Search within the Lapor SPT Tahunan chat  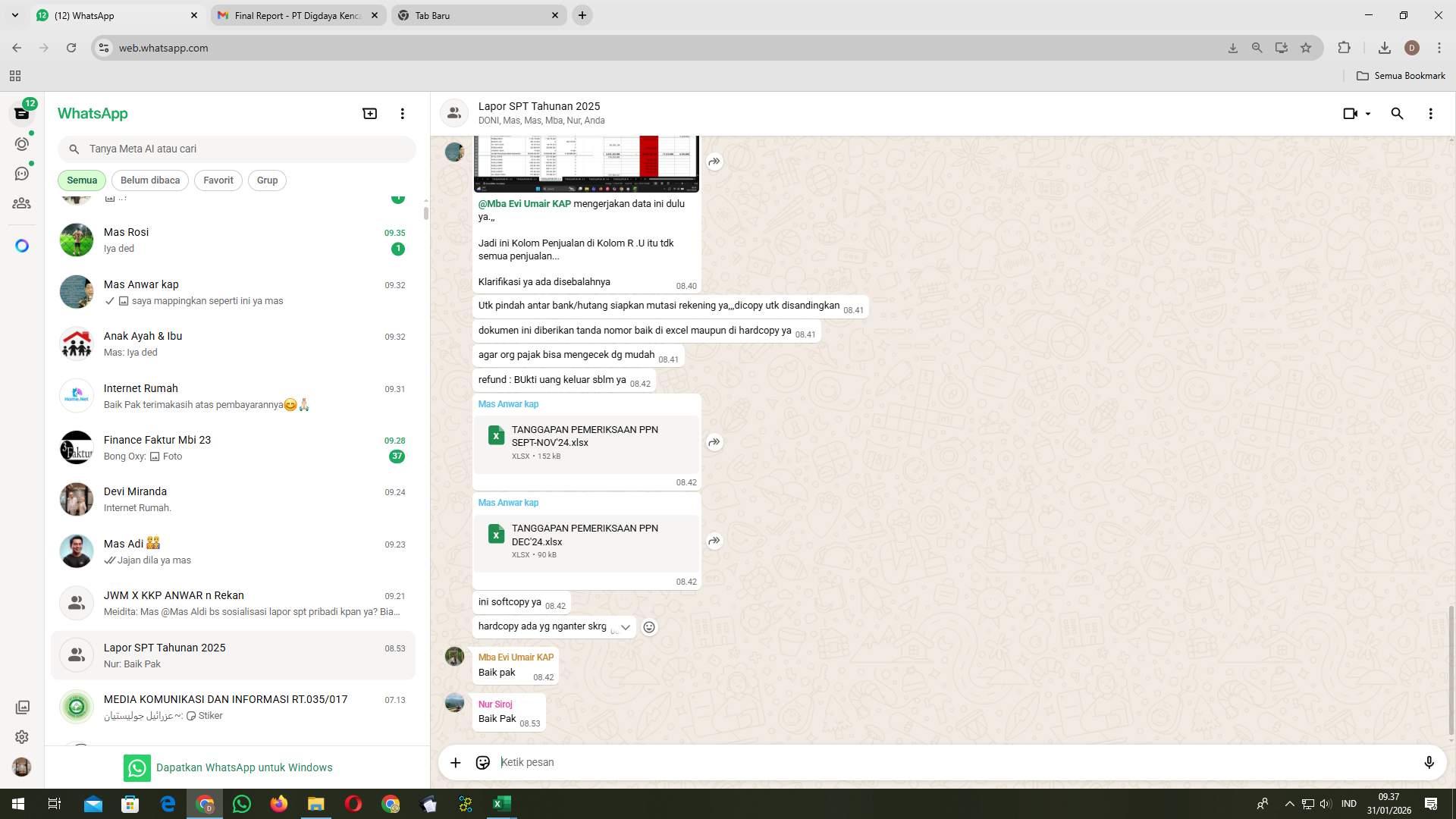pos(1397,113)
